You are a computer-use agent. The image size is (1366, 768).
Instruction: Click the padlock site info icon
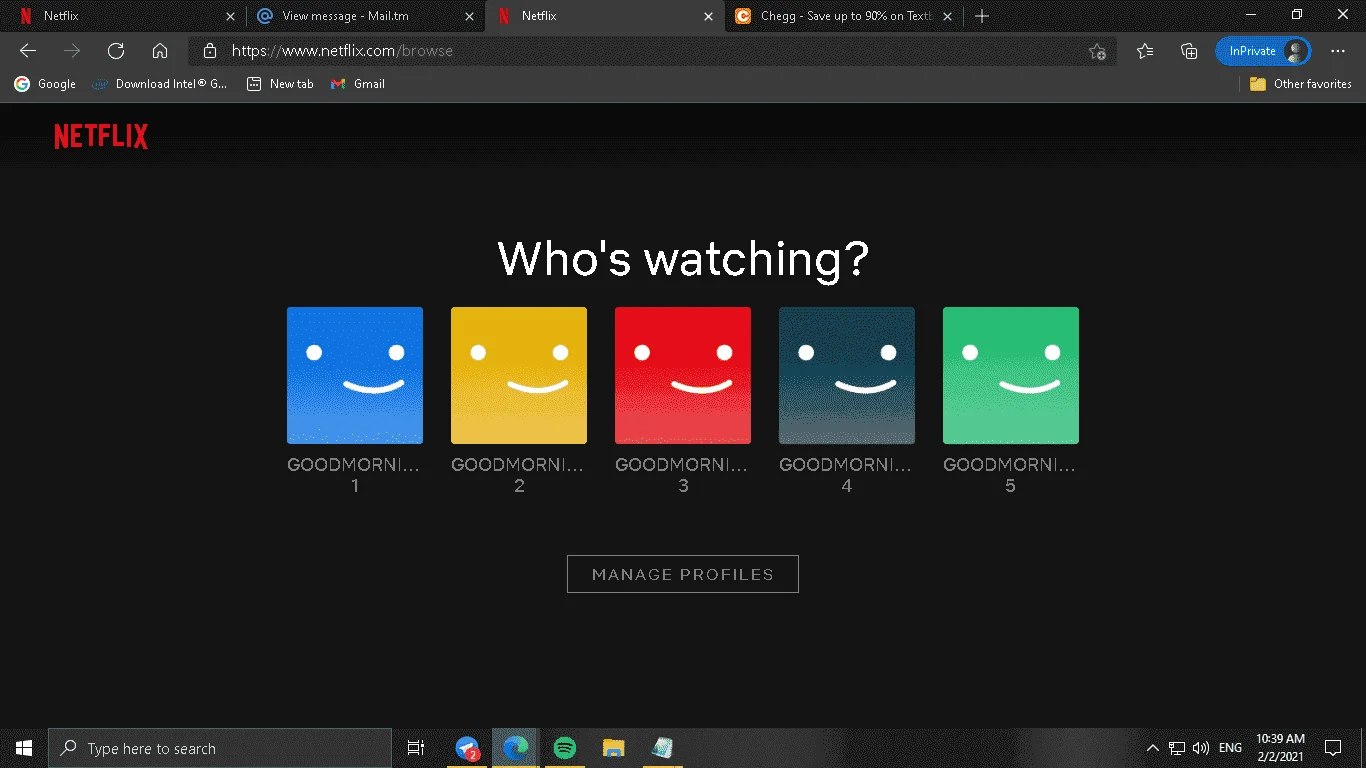(x=209, y=51)
